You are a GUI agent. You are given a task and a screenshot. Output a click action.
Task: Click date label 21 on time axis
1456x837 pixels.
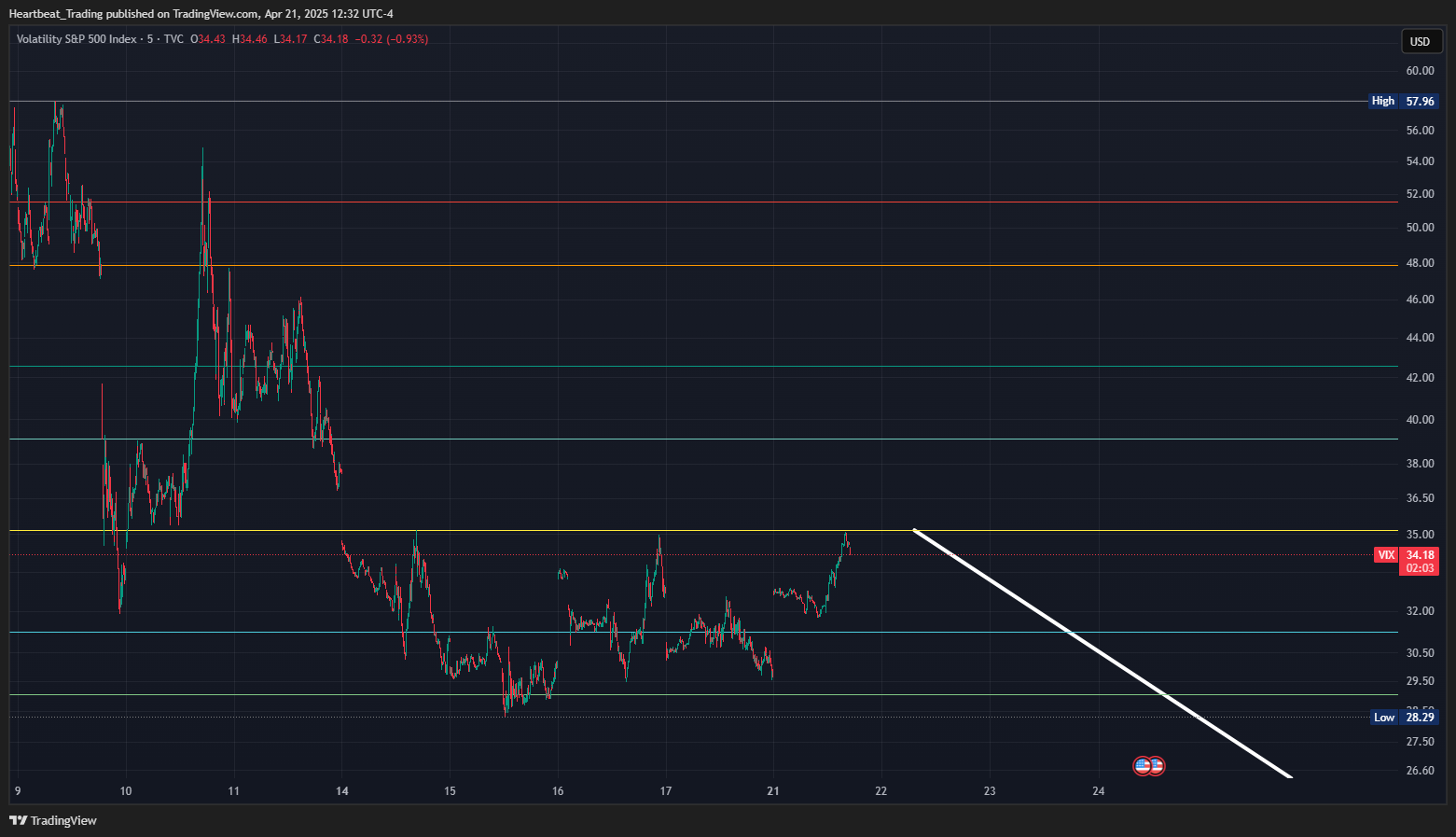(x=773, y=791)
